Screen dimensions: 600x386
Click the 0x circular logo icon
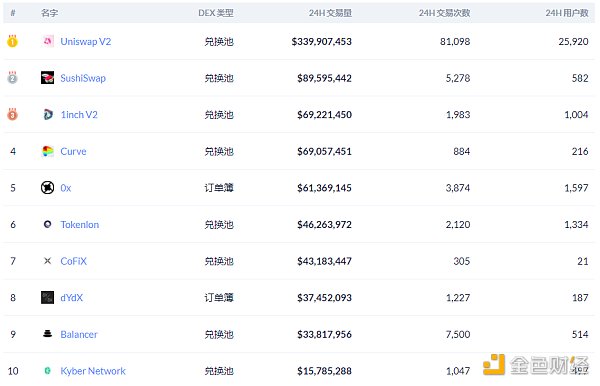tap(47, 188)
